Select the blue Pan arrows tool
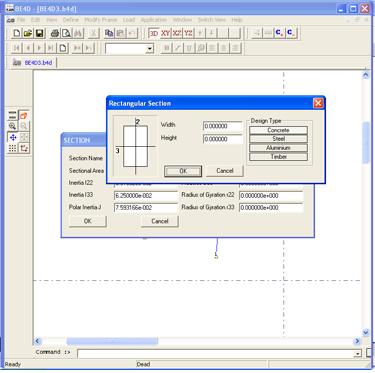 pos(13,137)
